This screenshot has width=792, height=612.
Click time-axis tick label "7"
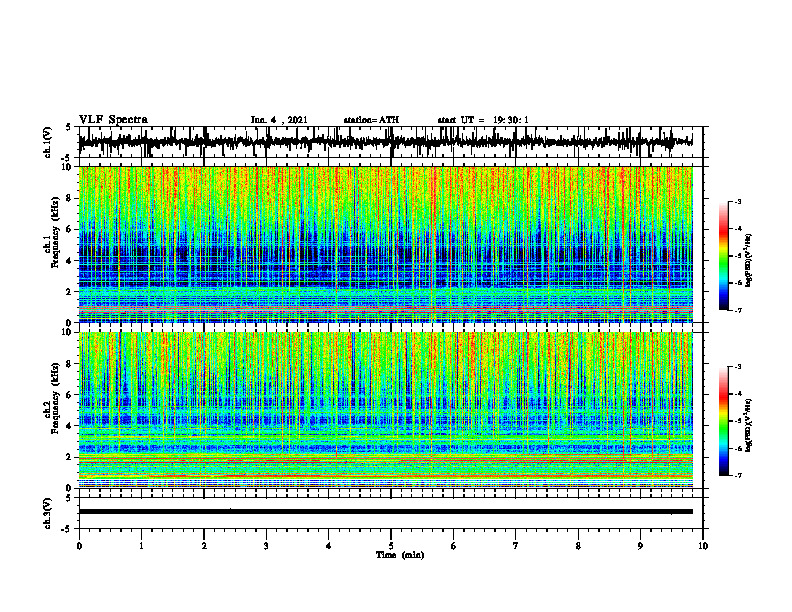point(516,546)
